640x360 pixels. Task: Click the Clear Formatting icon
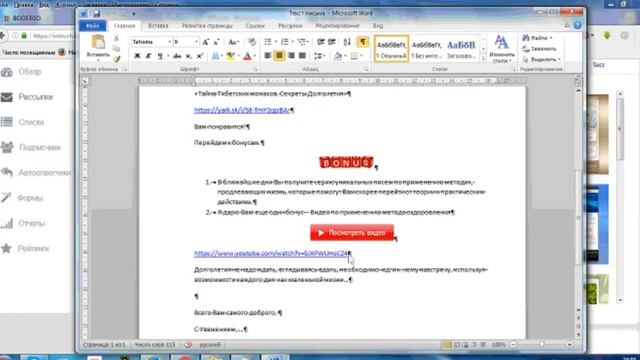[252, 42]
